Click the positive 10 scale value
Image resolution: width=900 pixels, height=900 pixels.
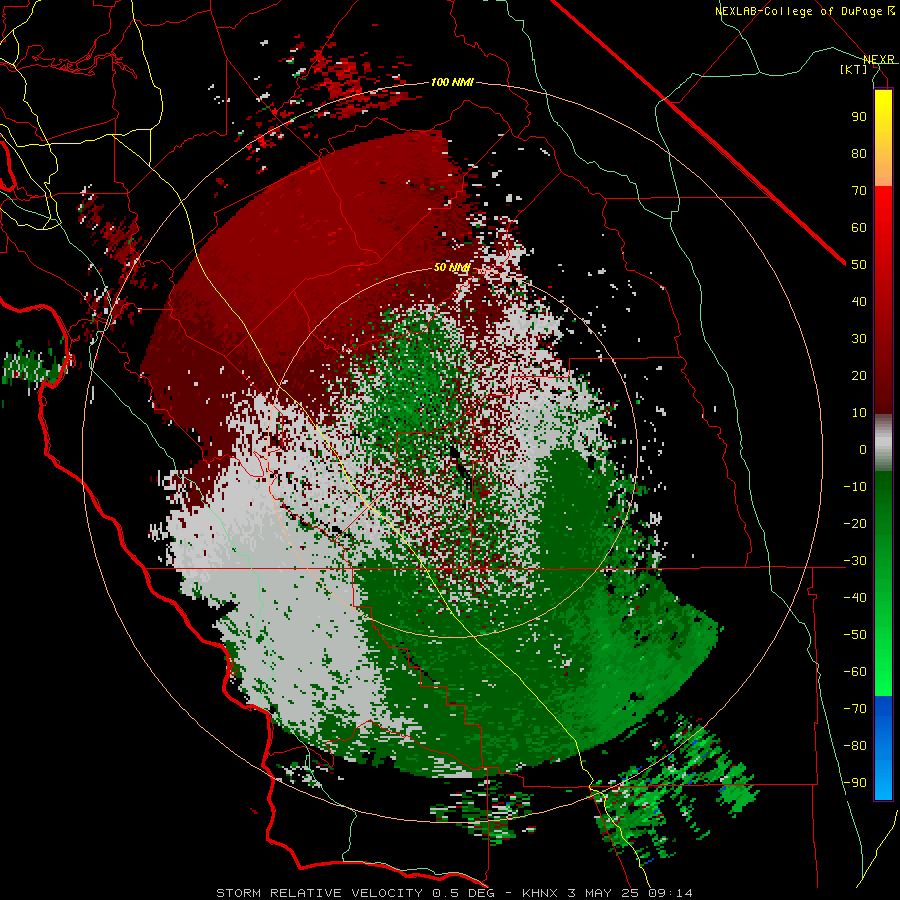click(x=859, y=413)
